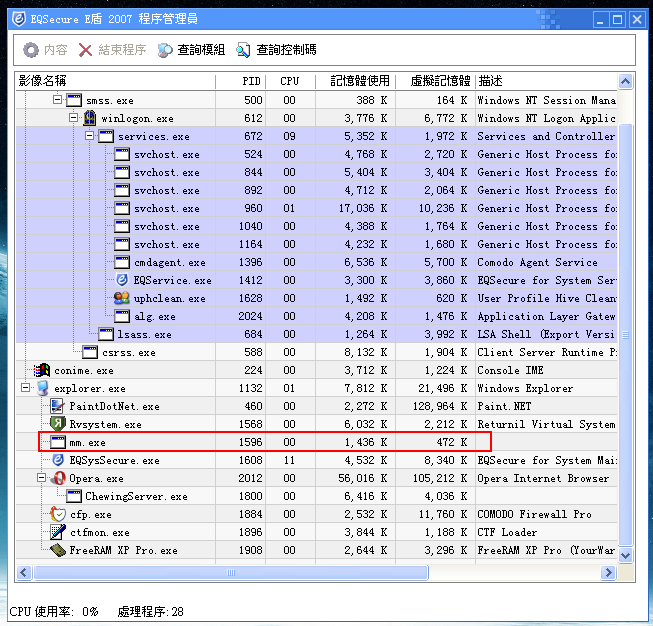653x626 pixels.
Task: Select the ctfmon.exe pen icon
Action: pos(58,532)
